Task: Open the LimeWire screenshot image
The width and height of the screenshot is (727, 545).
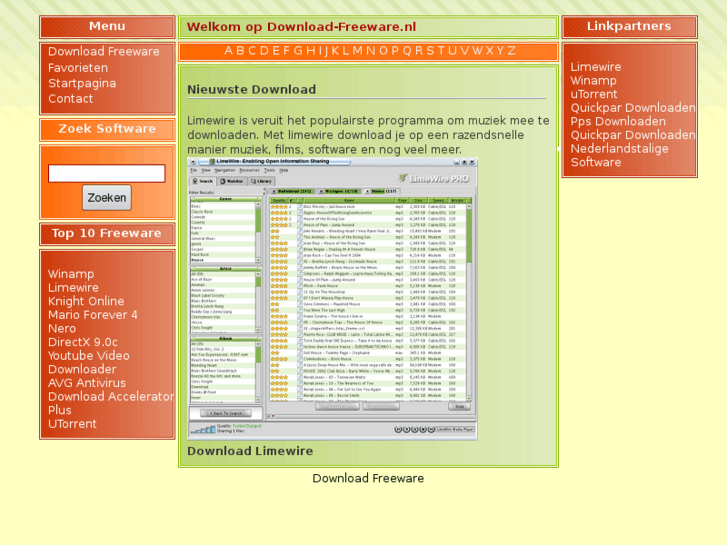Action: (332, 299)
